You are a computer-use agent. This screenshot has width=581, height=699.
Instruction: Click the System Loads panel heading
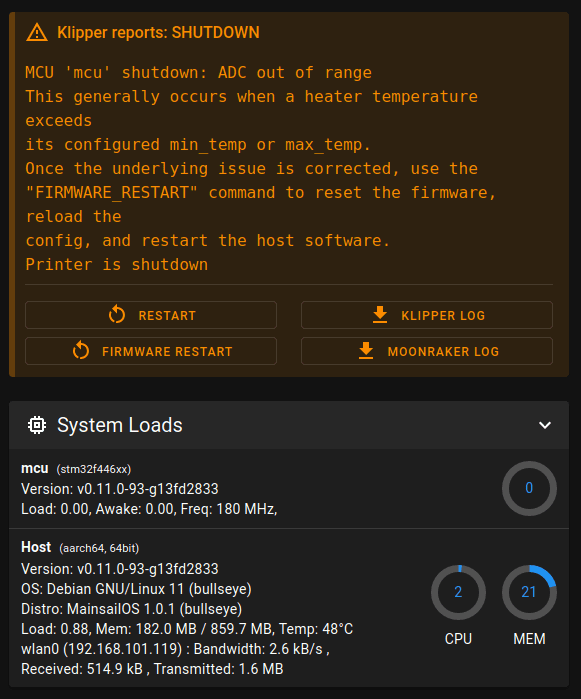(120, 425)
